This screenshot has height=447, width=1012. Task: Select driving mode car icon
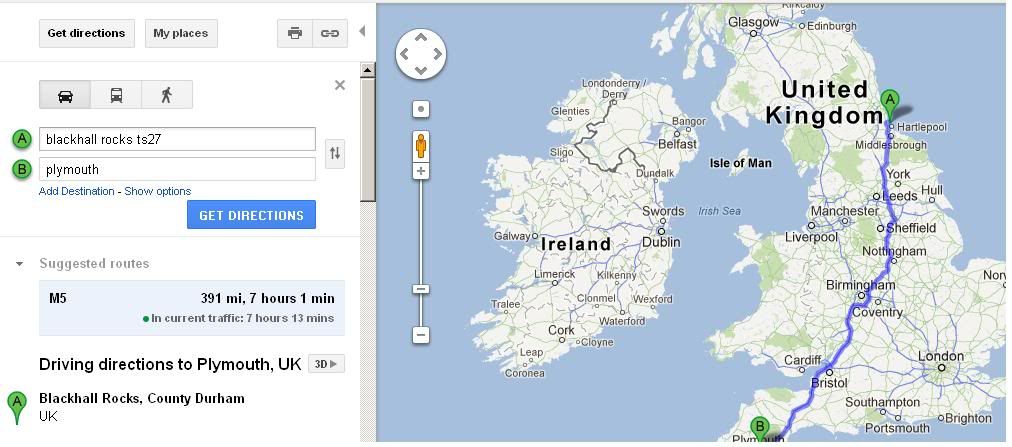coord(65,95)
